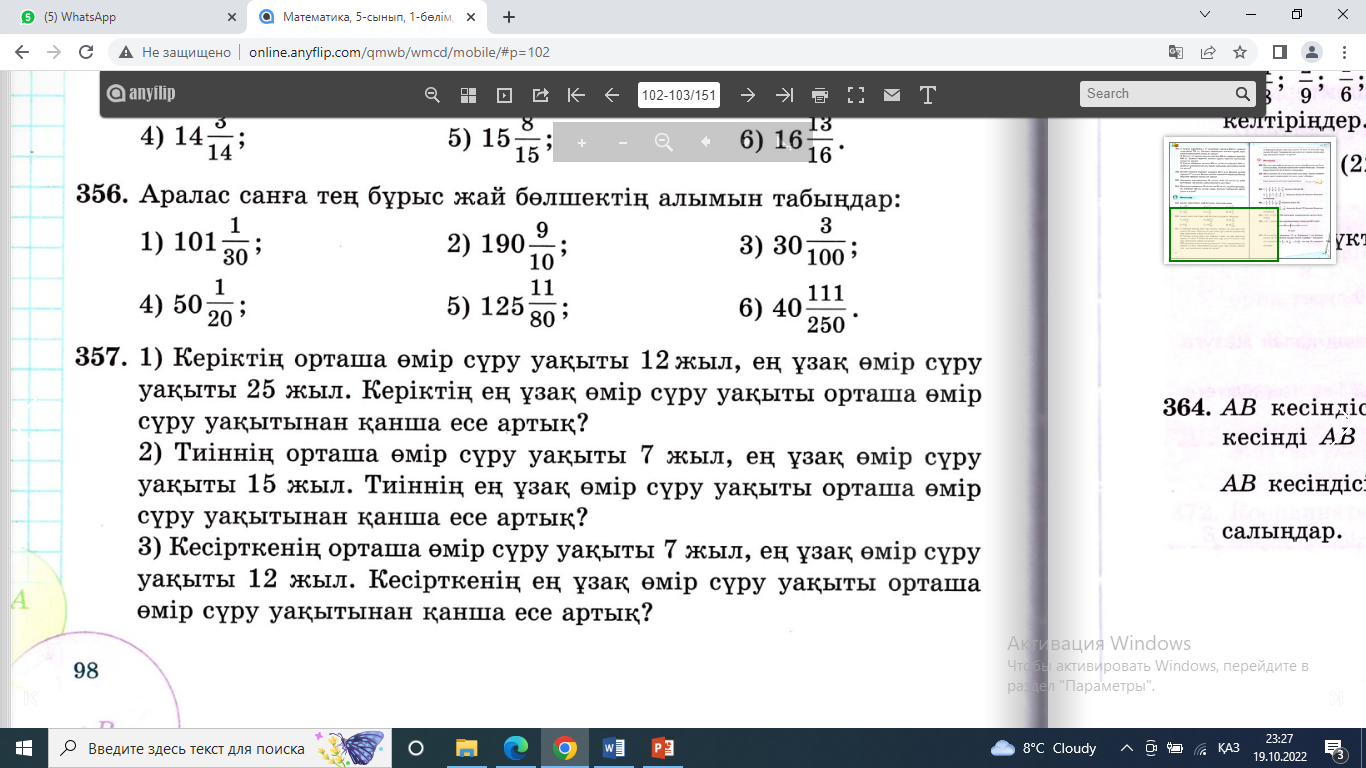This screenshot has width=1366, height=768.
Task: Click the share icon in AnyFlip toolbar
Action: pos(540,95)
